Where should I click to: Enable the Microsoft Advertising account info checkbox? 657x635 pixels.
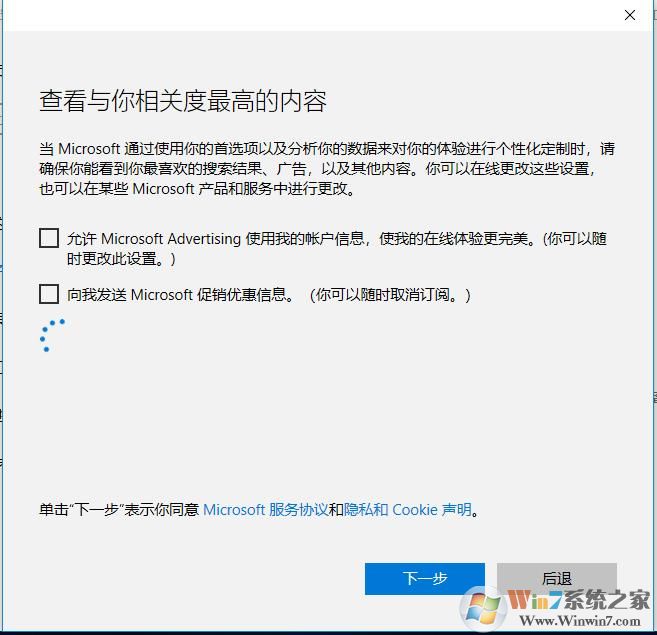[49, 238]
